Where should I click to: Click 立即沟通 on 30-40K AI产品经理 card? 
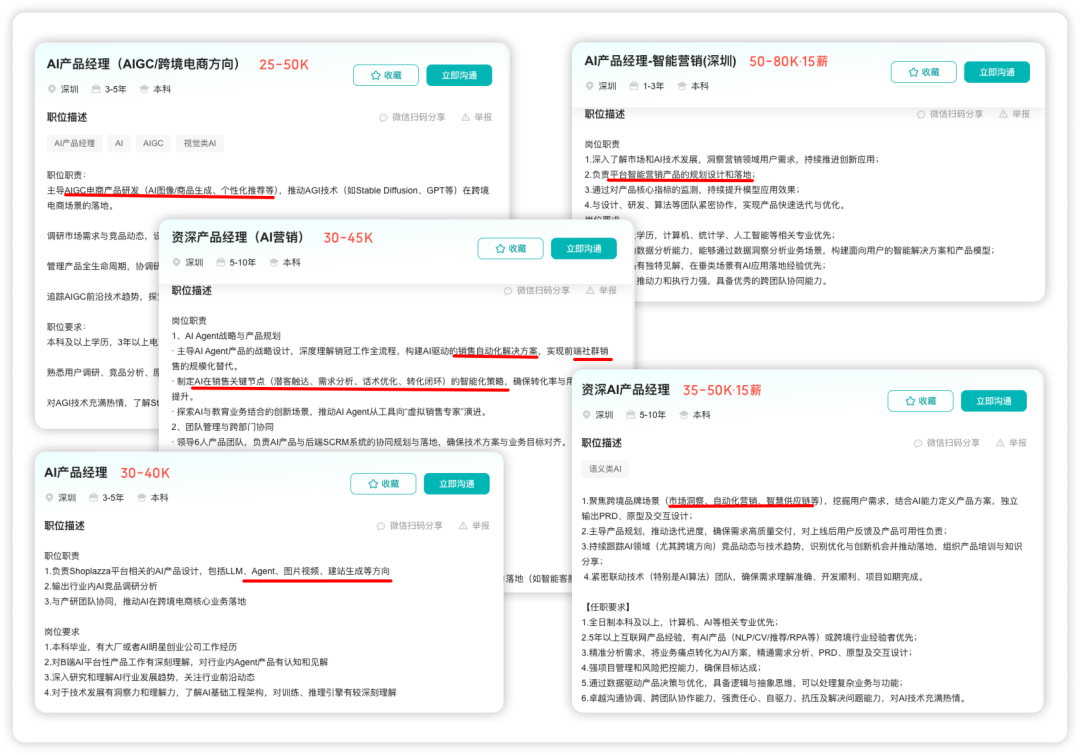click(x=456, y=484)
